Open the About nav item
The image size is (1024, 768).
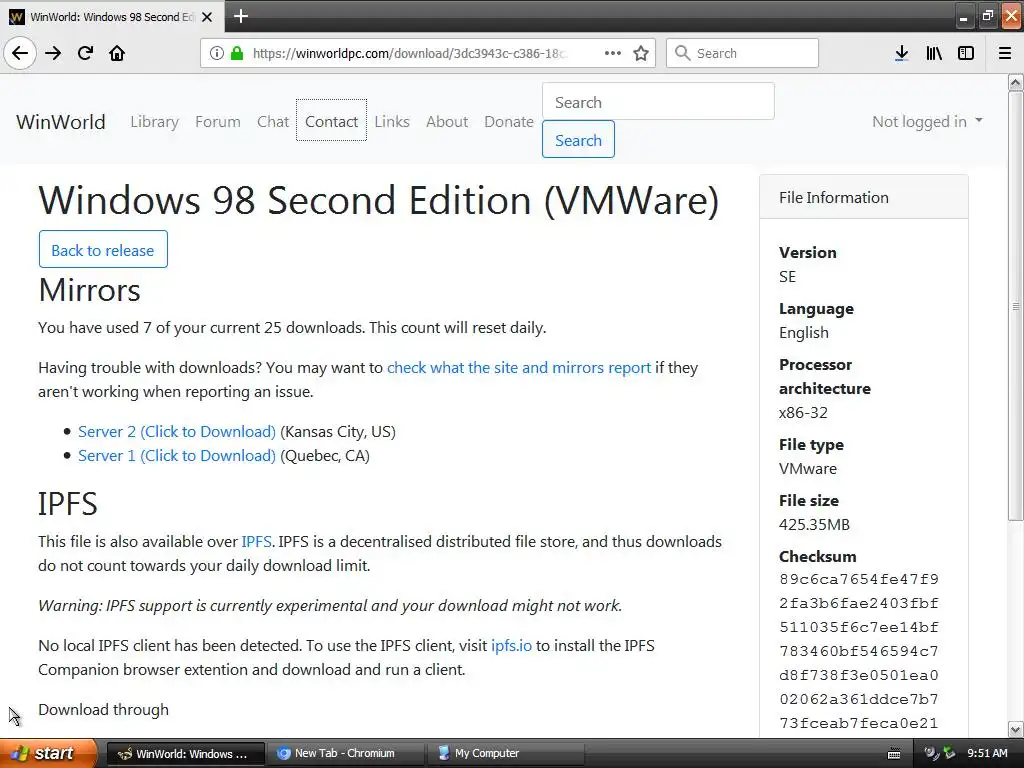click(447, 121)
